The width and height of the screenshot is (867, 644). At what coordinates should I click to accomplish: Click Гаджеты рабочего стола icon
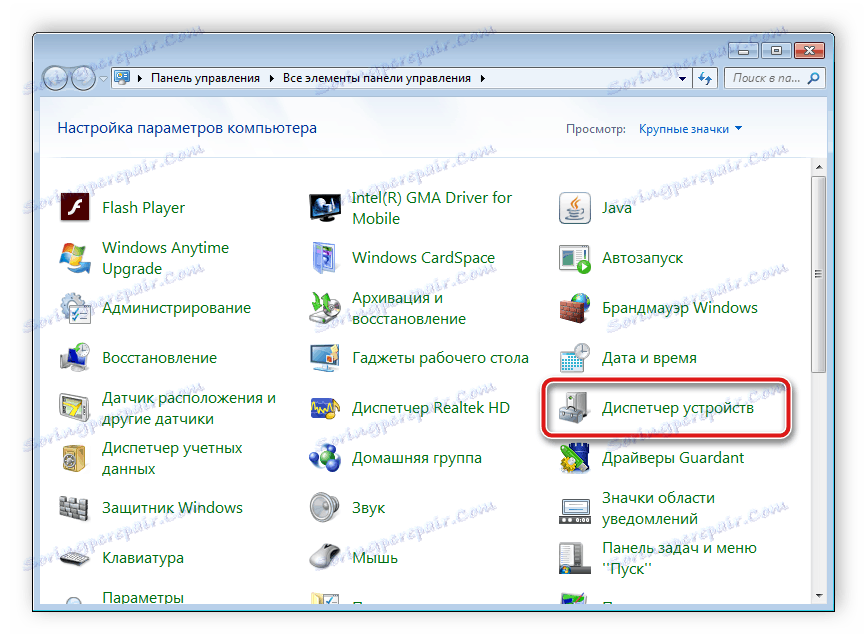point(325,358)
